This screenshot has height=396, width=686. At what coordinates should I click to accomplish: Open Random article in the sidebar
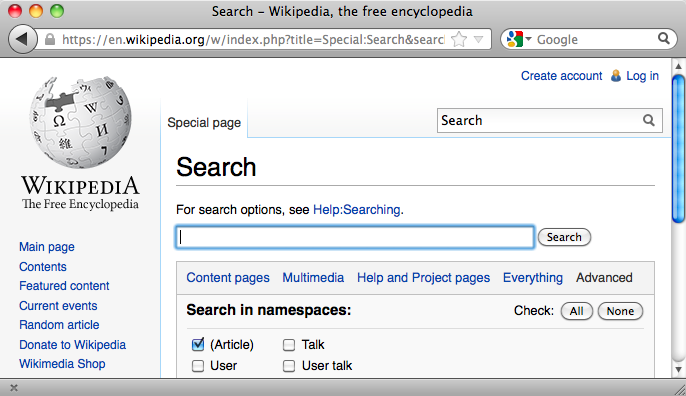tap(59, 325)
